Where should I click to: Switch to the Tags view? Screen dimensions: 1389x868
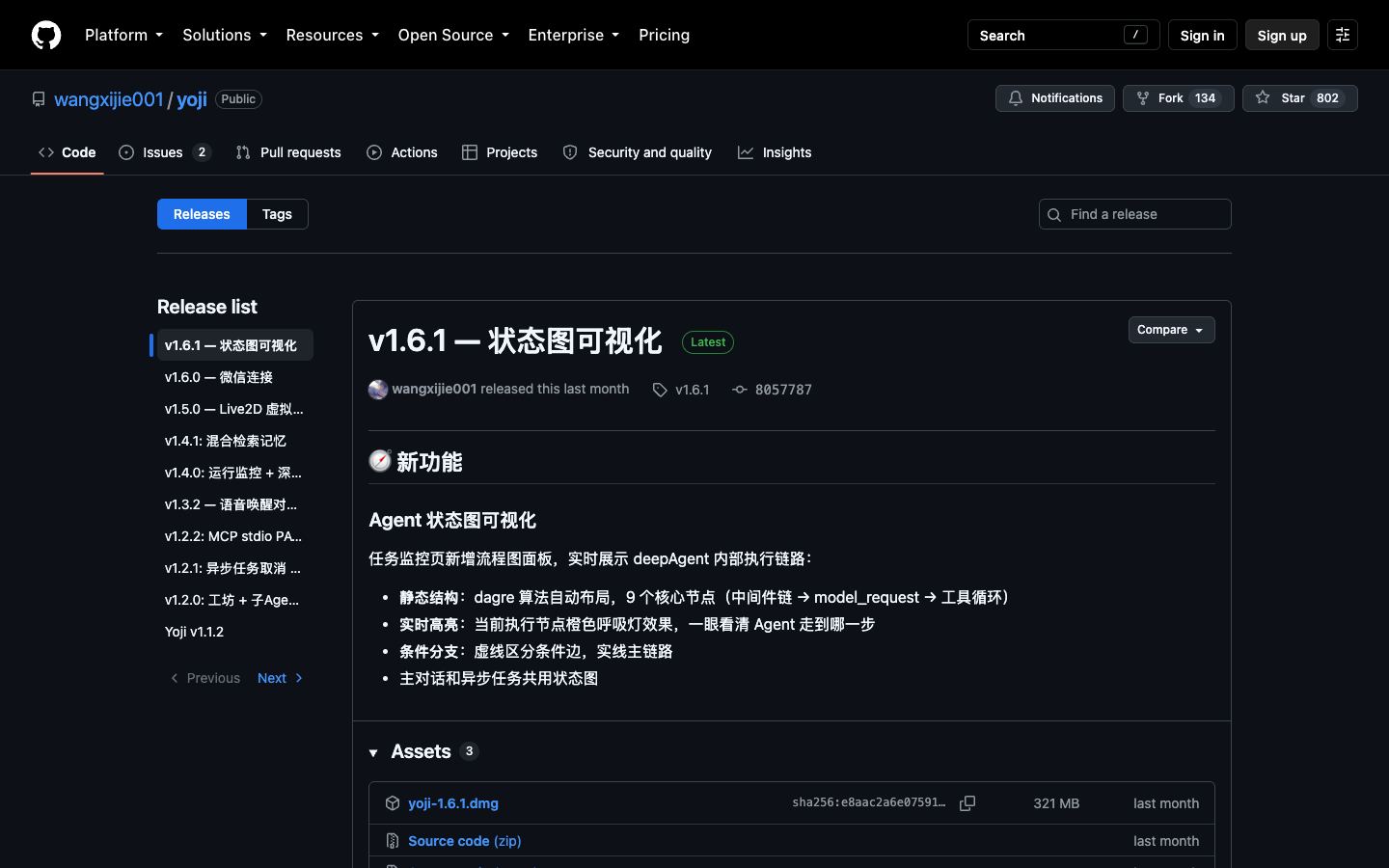[277, 214]
